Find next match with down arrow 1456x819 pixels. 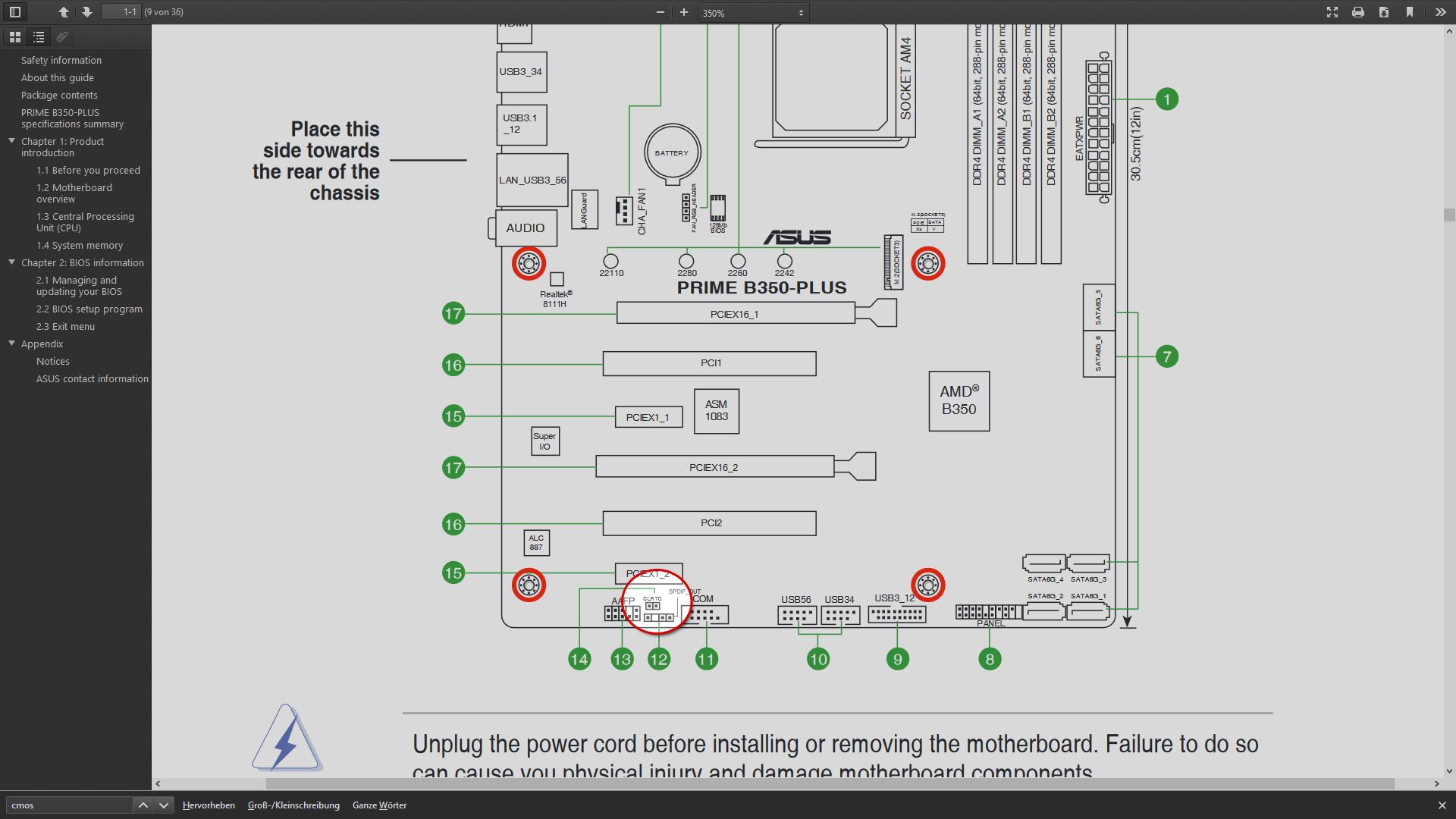163,805
